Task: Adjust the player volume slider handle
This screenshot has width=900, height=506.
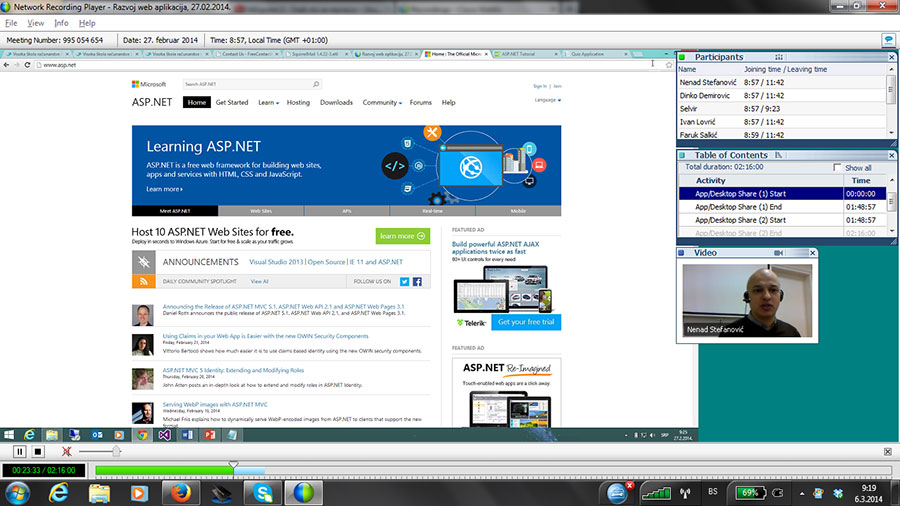Action: [x=116, y=451]
